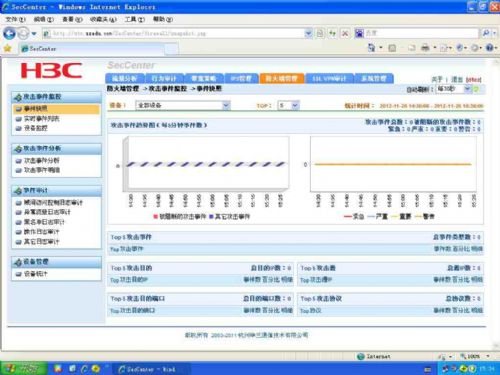Click the red 被阻断的攻击事件 legend swatch
Viewport: 500px width, 375px height.
(x=155, y=217)
